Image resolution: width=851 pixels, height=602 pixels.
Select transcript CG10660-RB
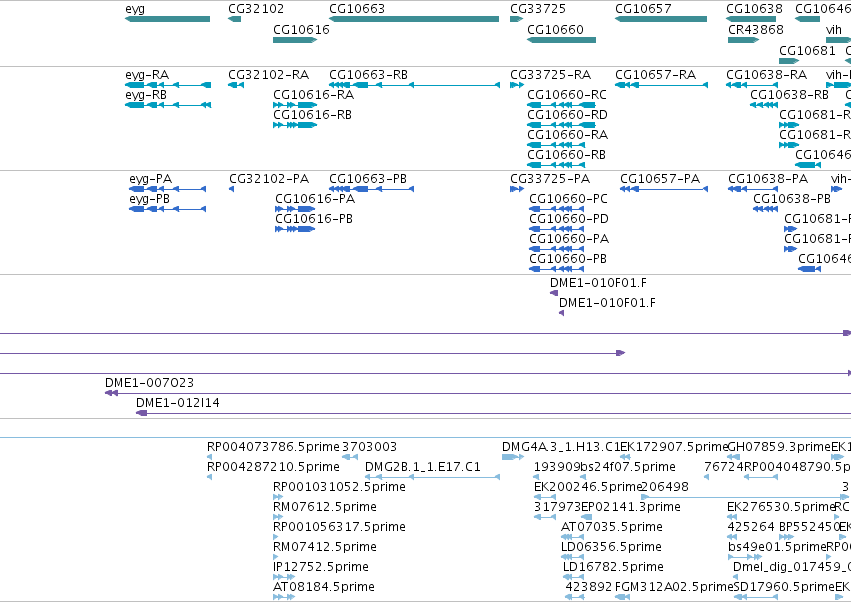566,155
